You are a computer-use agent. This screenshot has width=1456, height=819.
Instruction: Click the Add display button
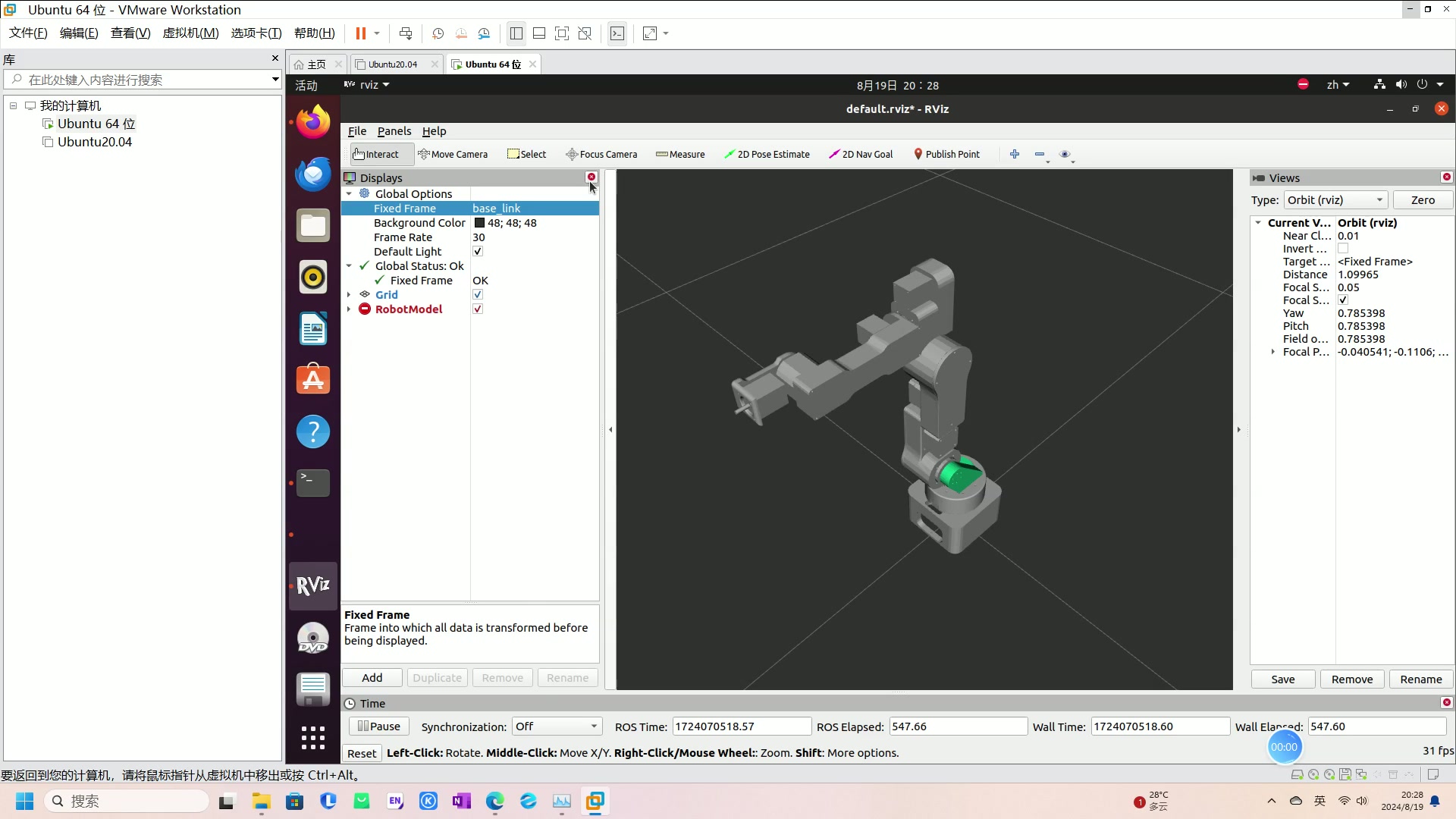click(372, 678)
